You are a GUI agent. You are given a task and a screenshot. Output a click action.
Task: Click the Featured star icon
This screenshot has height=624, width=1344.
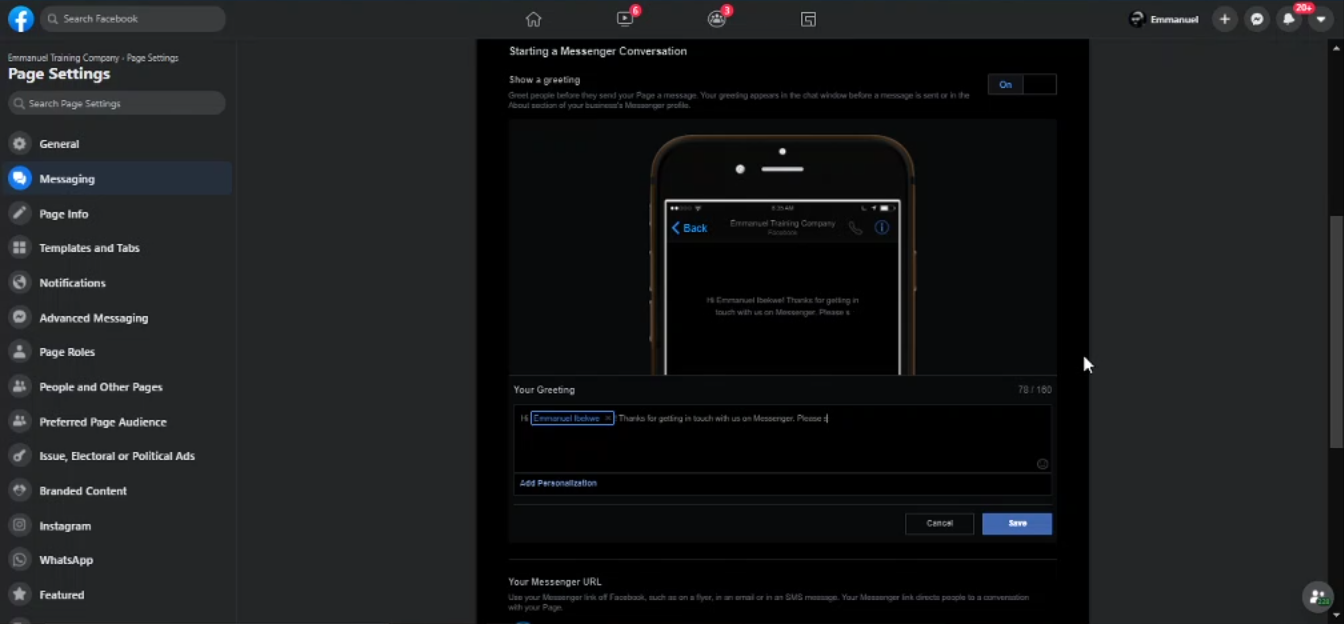(x=19, y=595)
